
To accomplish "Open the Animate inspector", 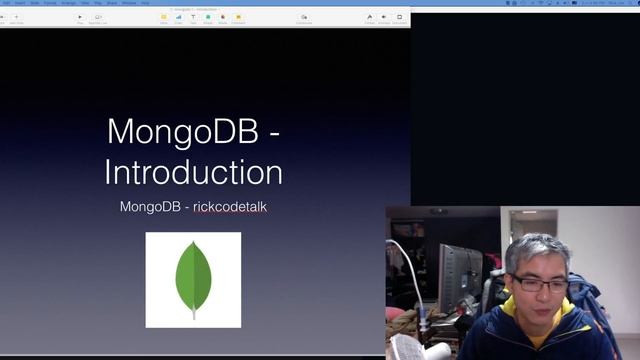I will [x=384, y=18].
